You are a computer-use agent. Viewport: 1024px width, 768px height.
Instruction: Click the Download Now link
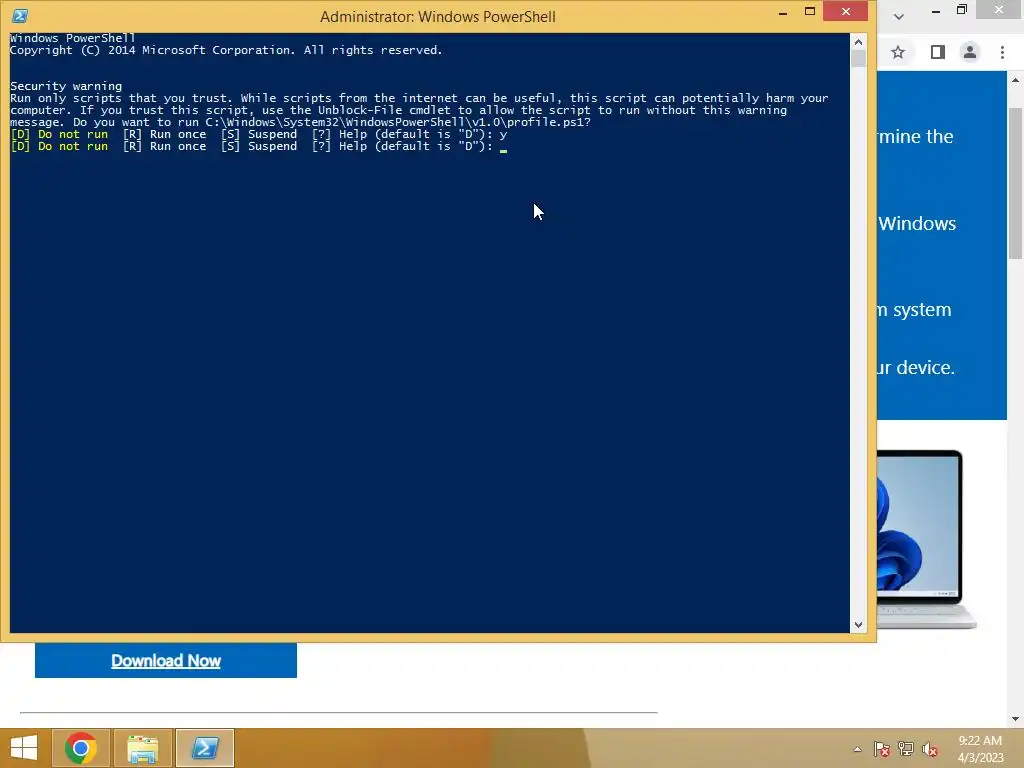(x=166, y=661)
